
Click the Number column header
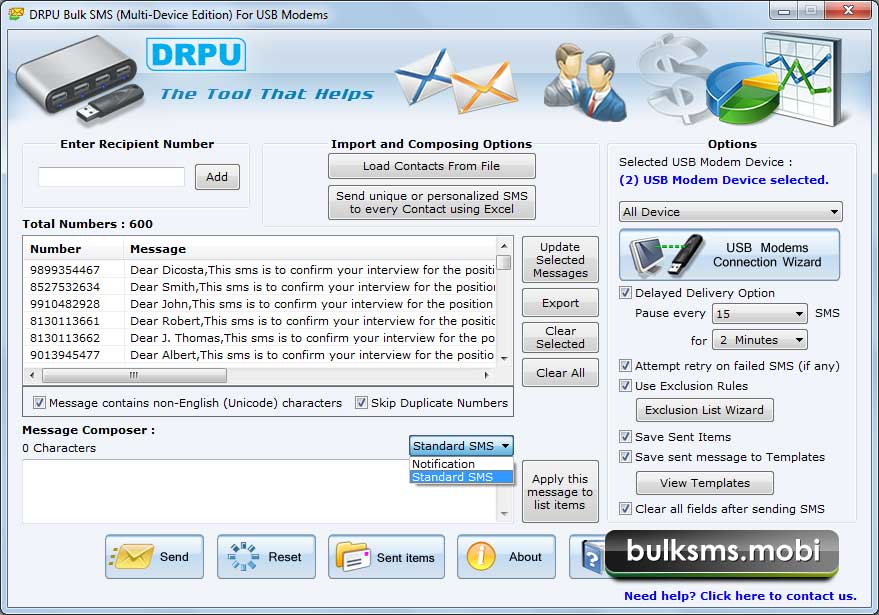73,249
